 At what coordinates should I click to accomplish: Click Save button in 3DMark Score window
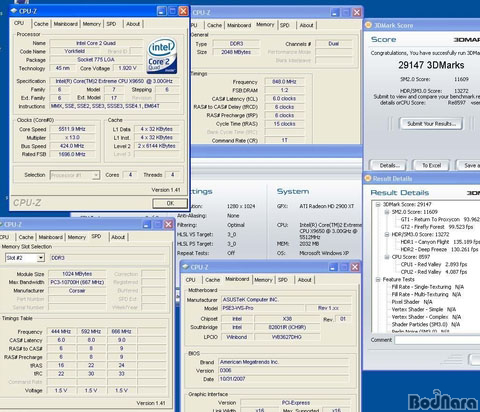tap(469, 165)
